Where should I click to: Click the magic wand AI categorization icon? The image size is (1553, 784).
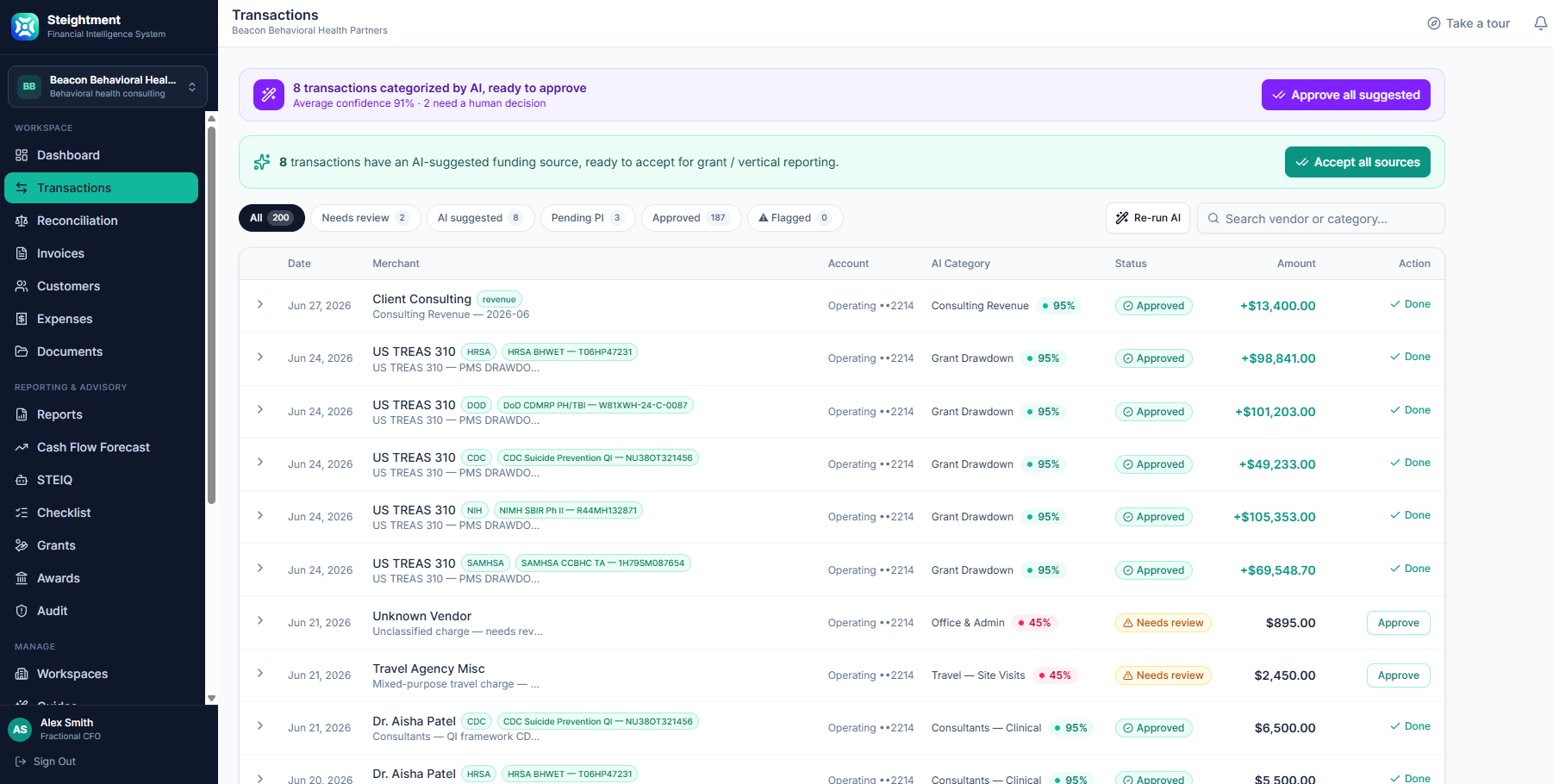[269, 95]
